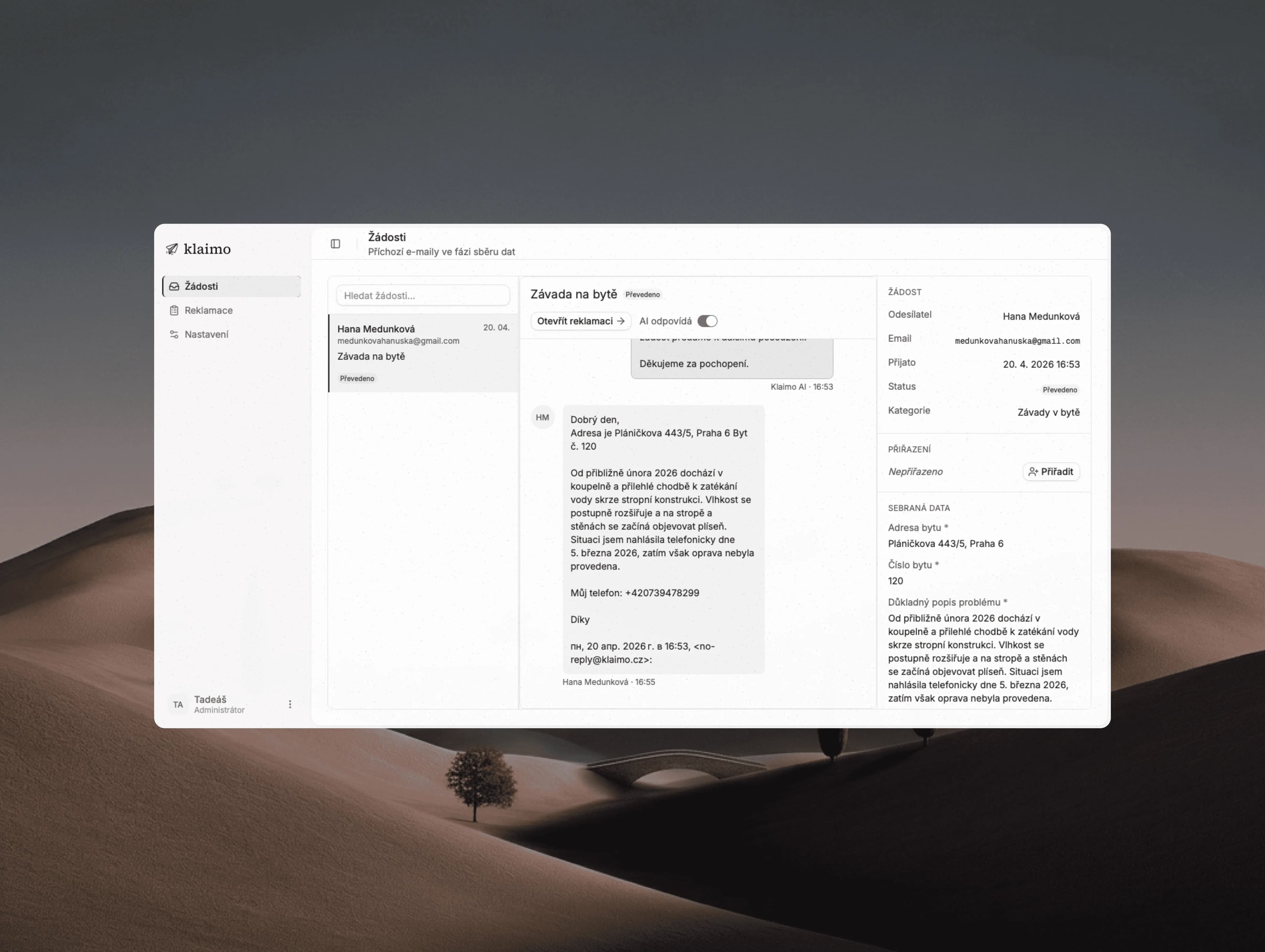Click the date 20. 04. on request card
Viewport: 1265px width, 952px height.
click(x=496, y=328)
